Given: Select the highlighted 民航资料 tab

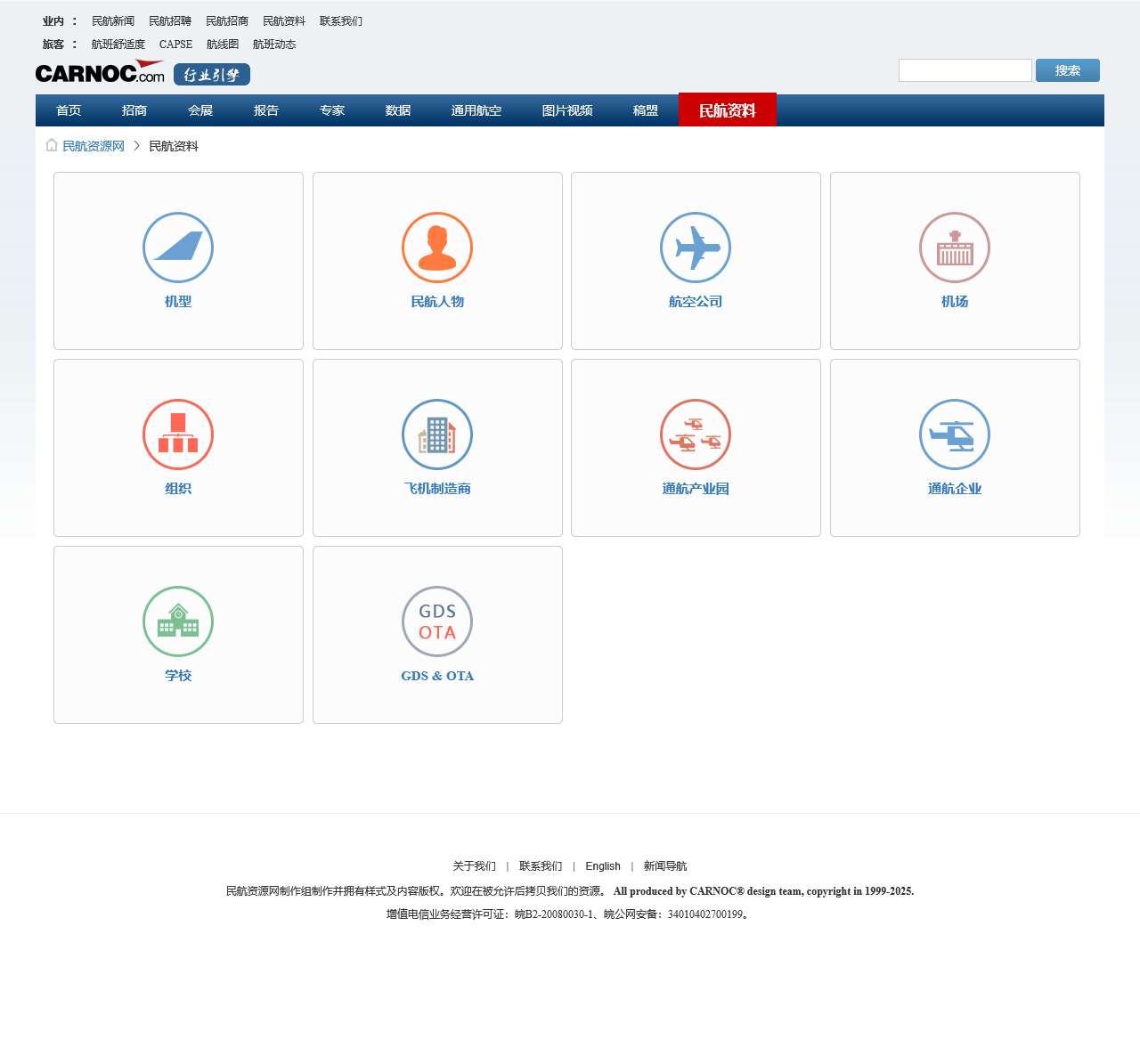Looking at the screenshot, I should point(728,110).
